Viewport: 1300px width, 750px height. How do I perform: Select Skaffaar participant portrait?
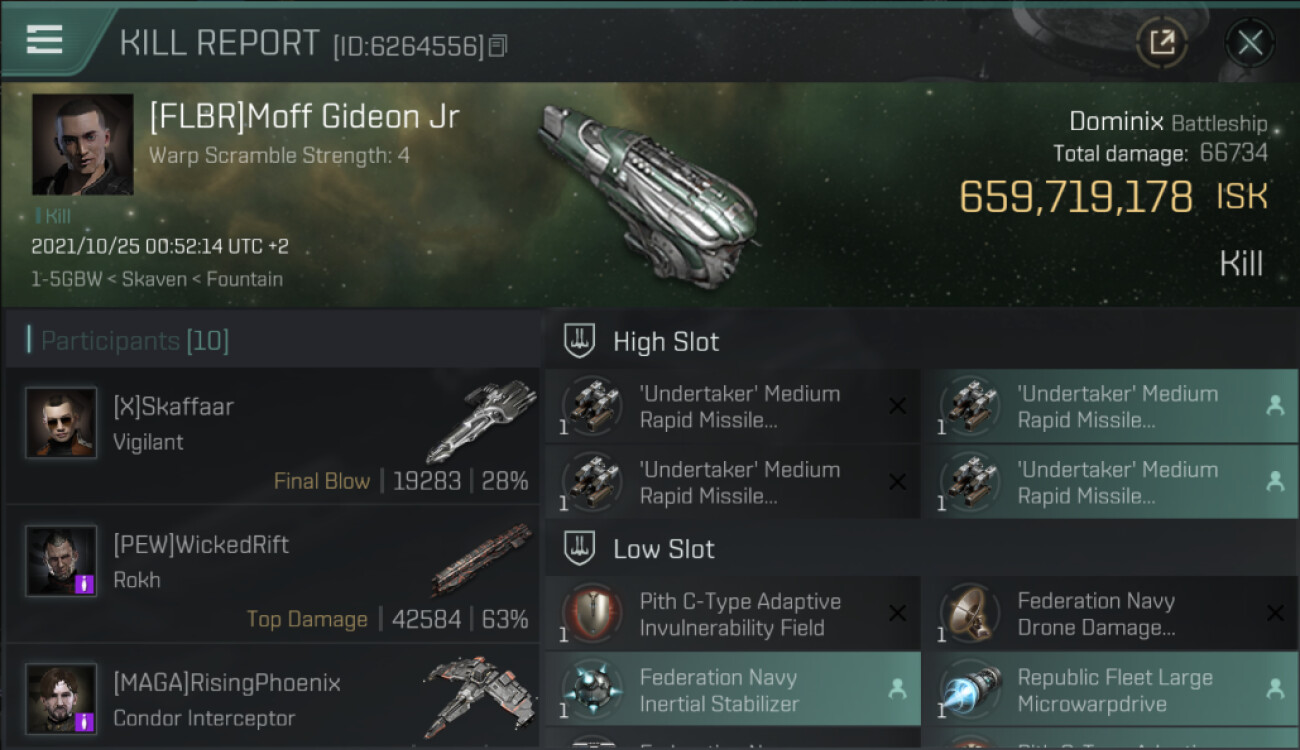[61, 423]
